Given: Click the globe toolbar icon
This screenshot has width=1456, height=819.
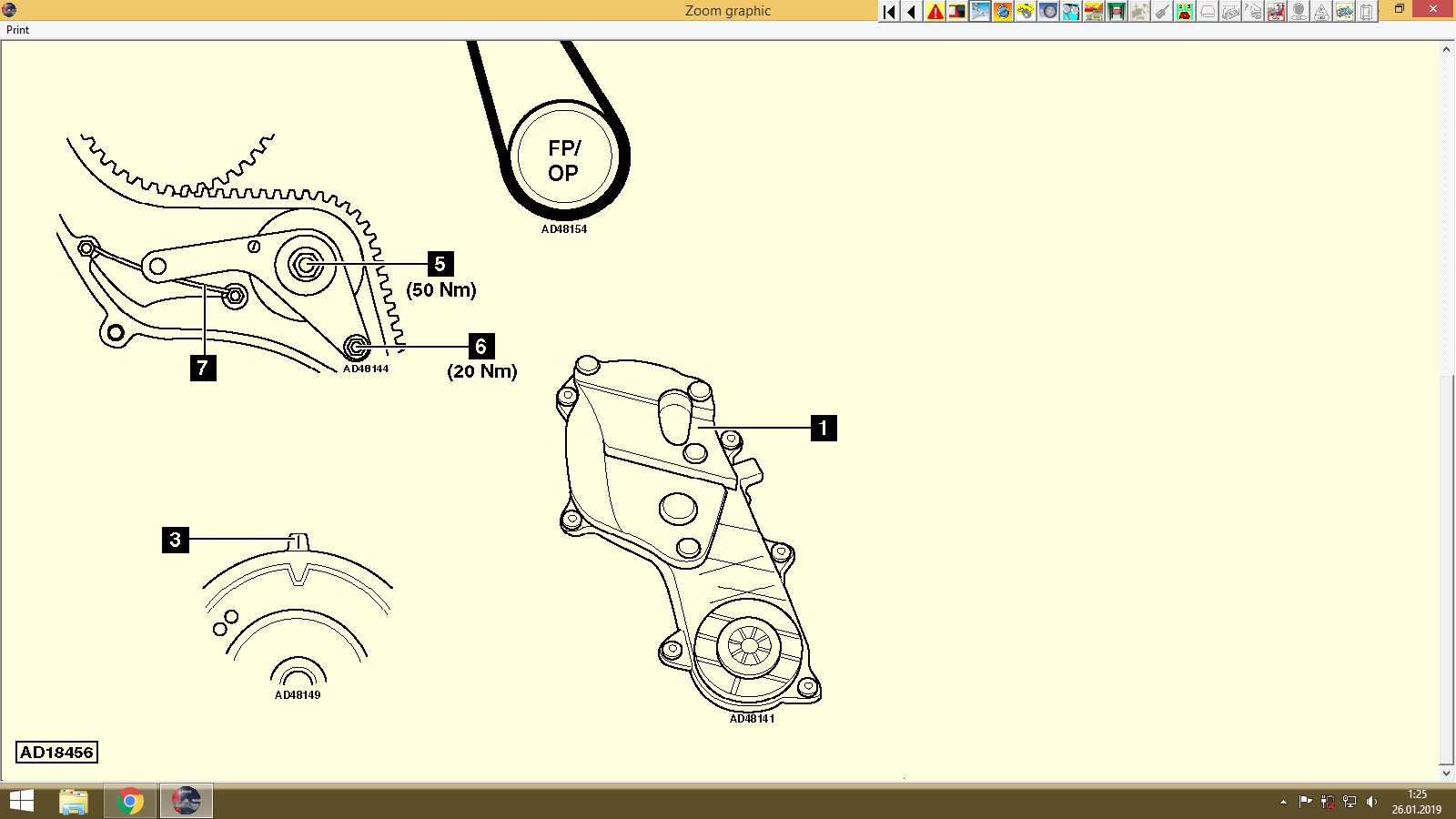Looking at the screenshot, I should [x=1003, y=12].
